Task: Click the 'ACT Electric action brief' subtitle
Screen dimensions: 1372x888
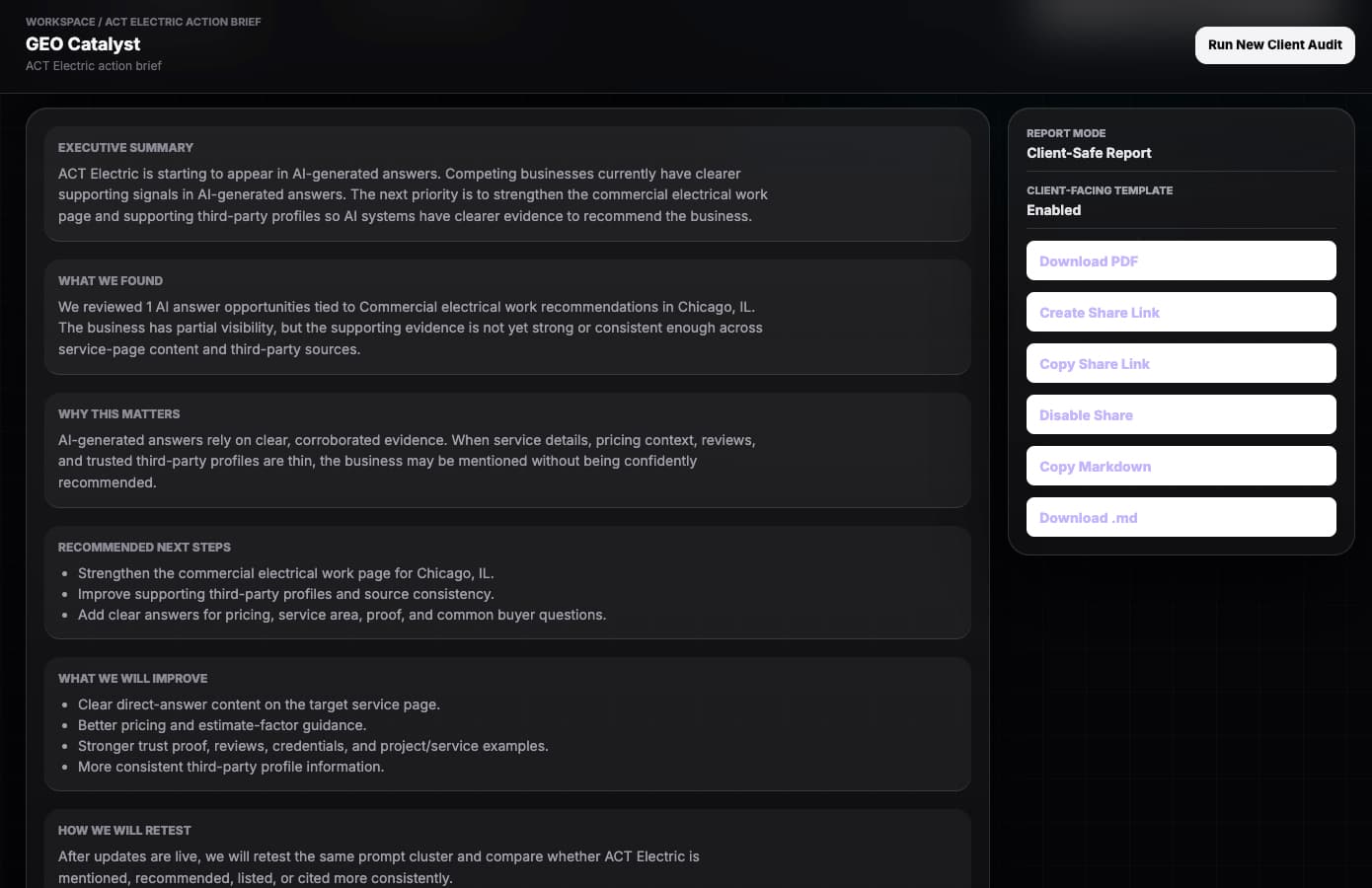Action: (94, 66)
